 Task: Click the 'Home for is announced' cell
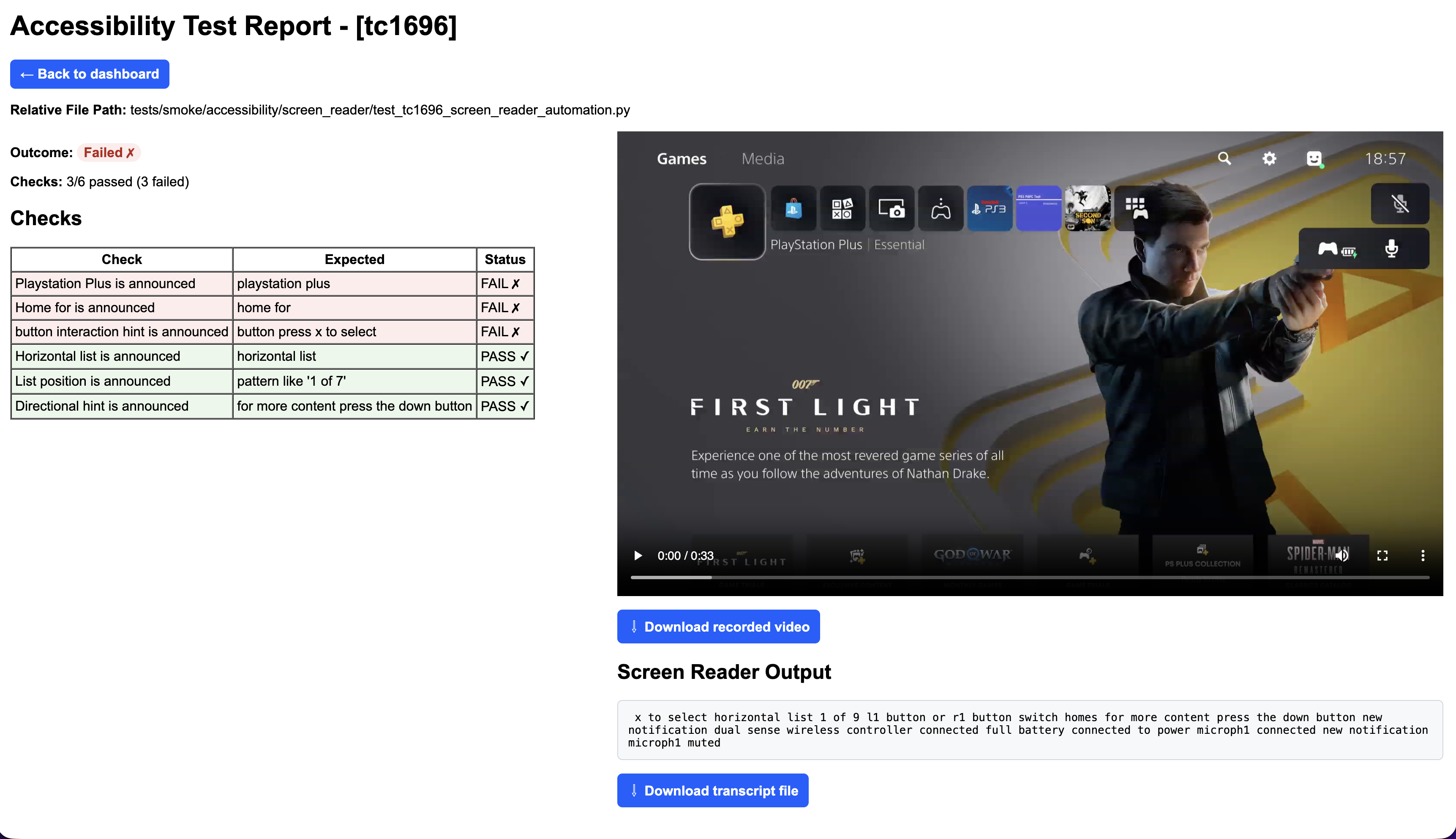coord(122,308)
